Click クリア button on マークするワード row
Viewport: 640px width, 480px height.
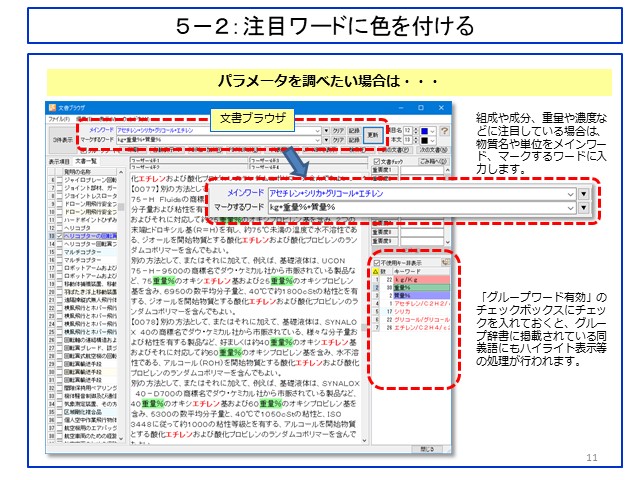(338, 140)
